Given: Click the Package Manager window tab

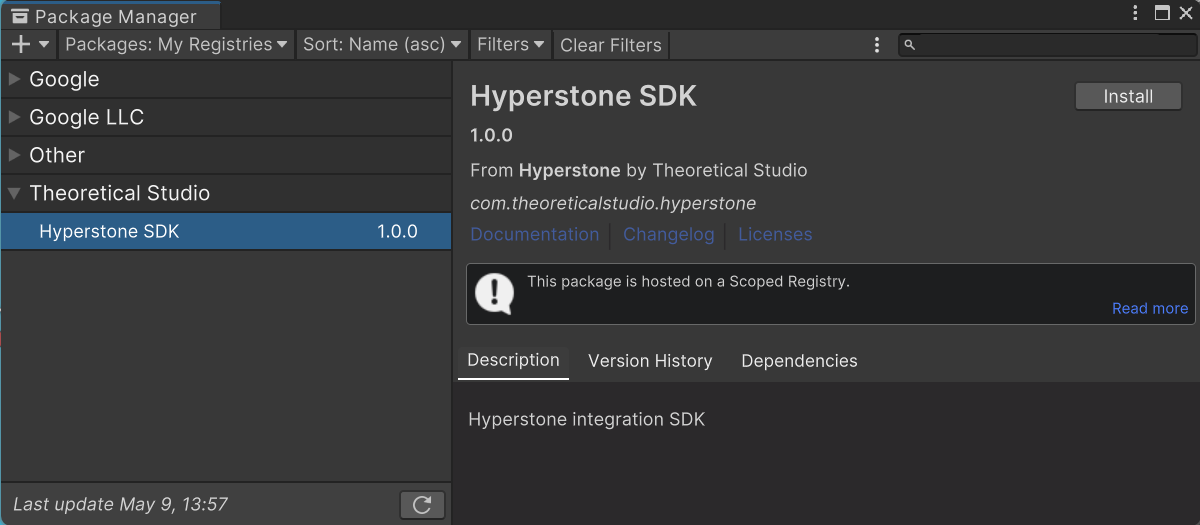Looking at the screenshot, I should [x=110, y=16].
